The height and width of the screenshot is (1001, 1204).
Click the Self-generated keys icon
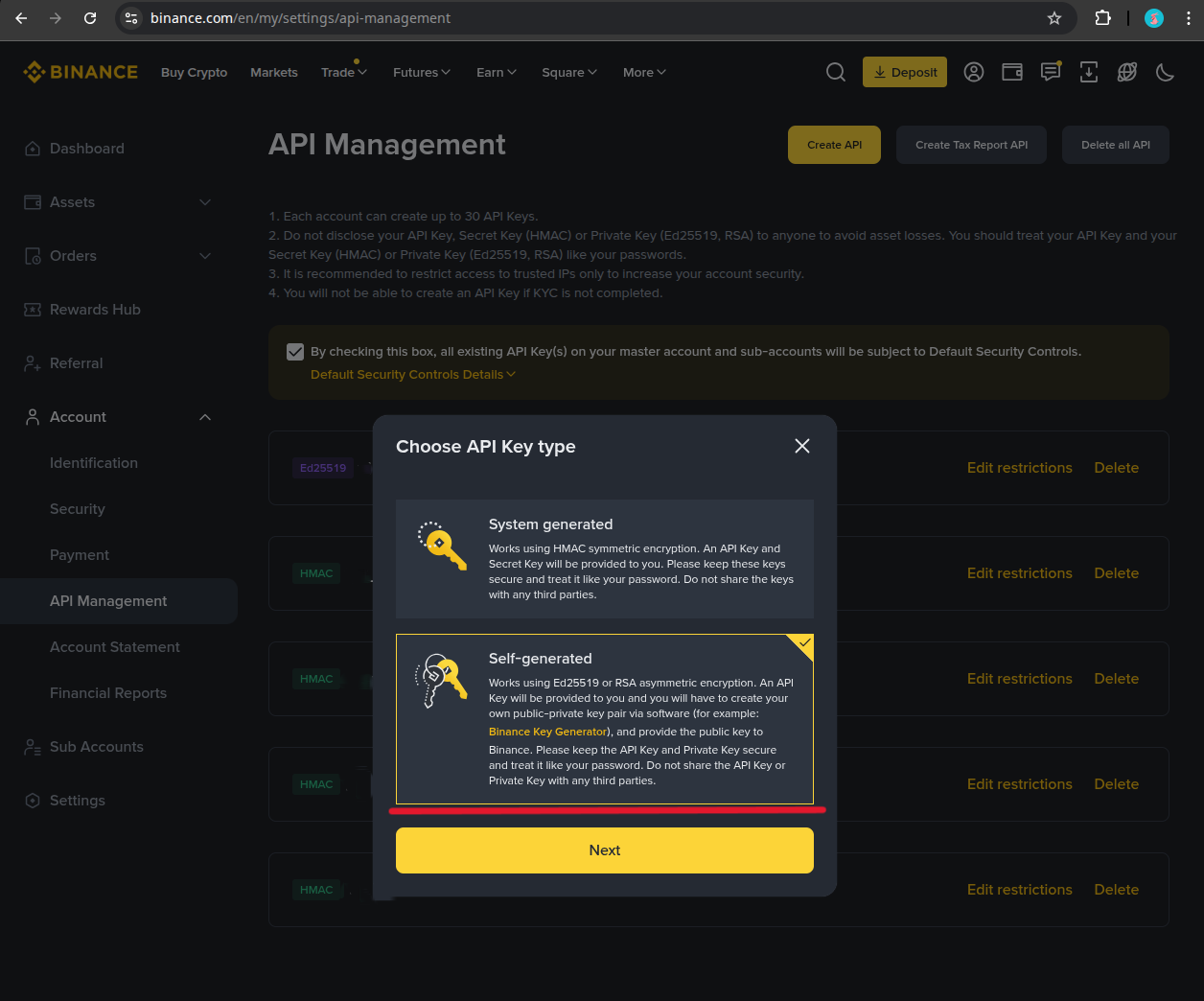[441, 681]
